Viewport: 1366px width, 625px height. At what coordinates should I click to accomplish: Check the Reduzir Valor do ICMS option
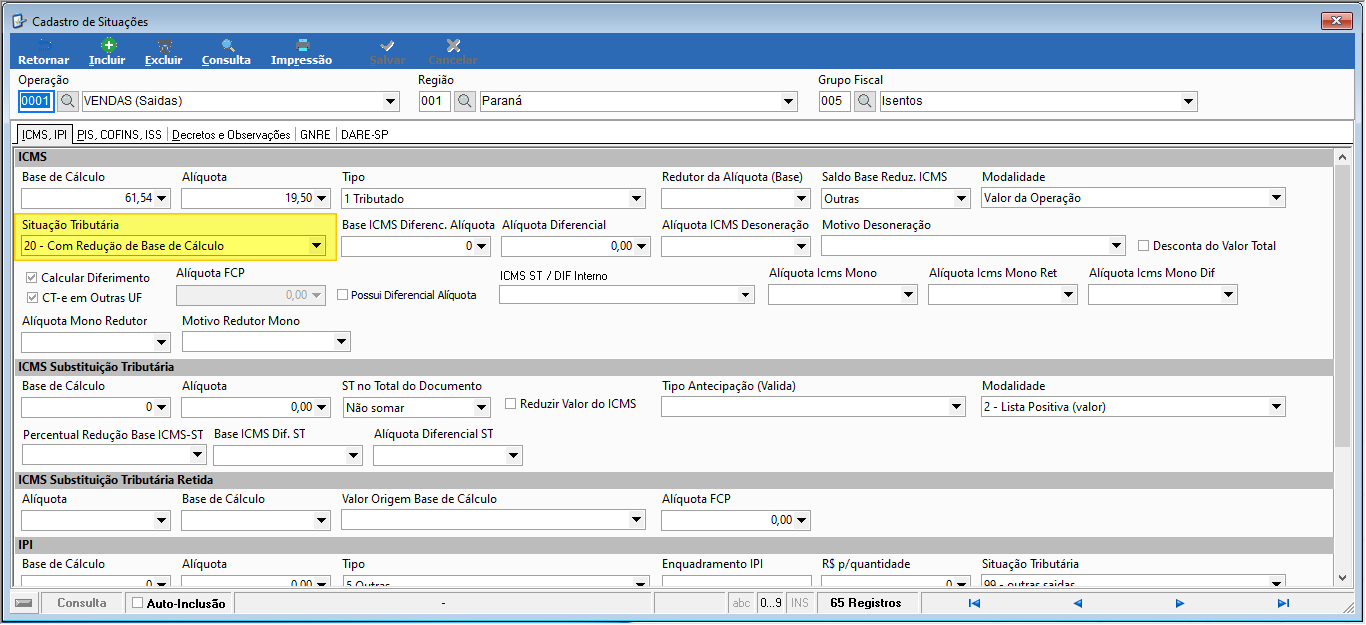[x=511, y=404]
